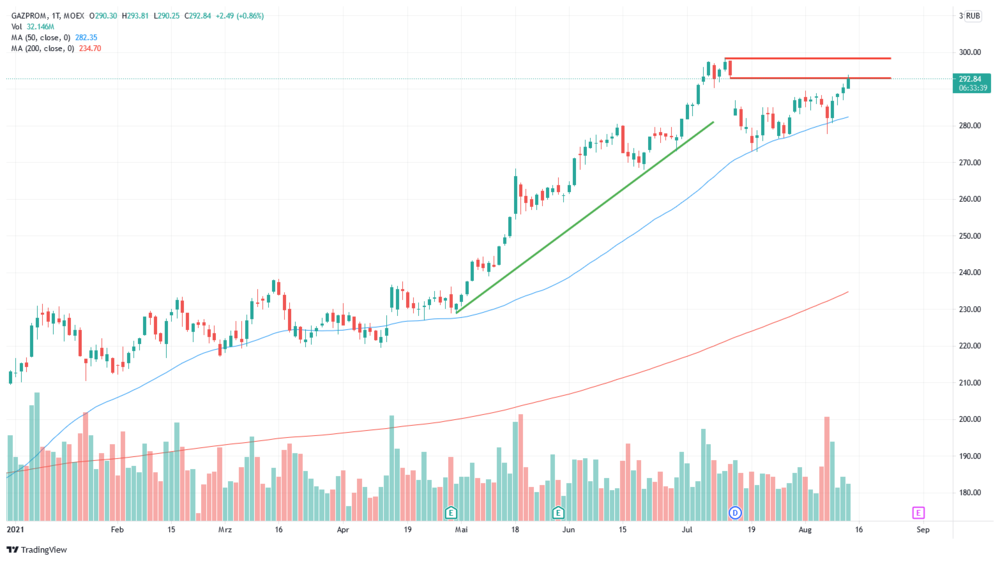The height and width of the screenshot is (561, 1000).
Task: Click the 240.00 price axis label
Action: [x=969, y=272]
